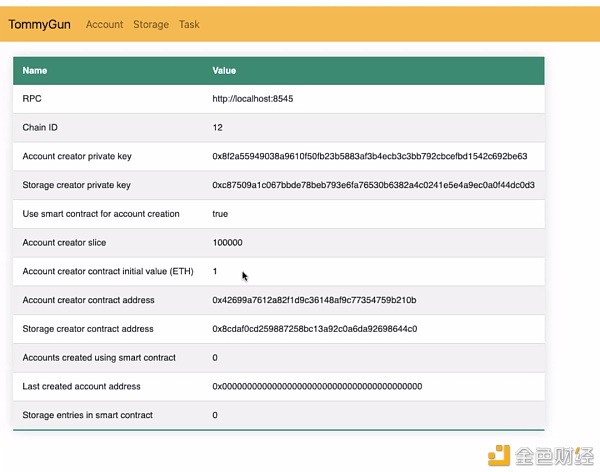Switch to the Storage nav item
Viewport: 600px width, 472px height.
151,24
